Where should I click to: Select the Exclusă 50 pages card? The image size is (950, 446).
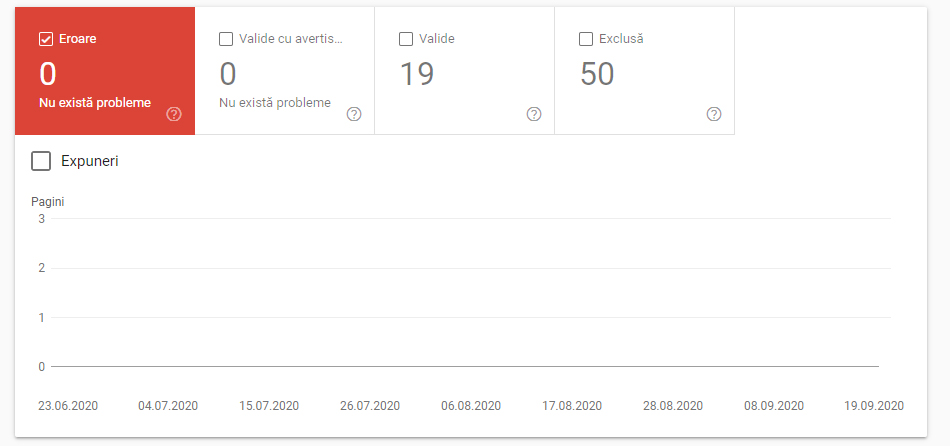point(644,75)
